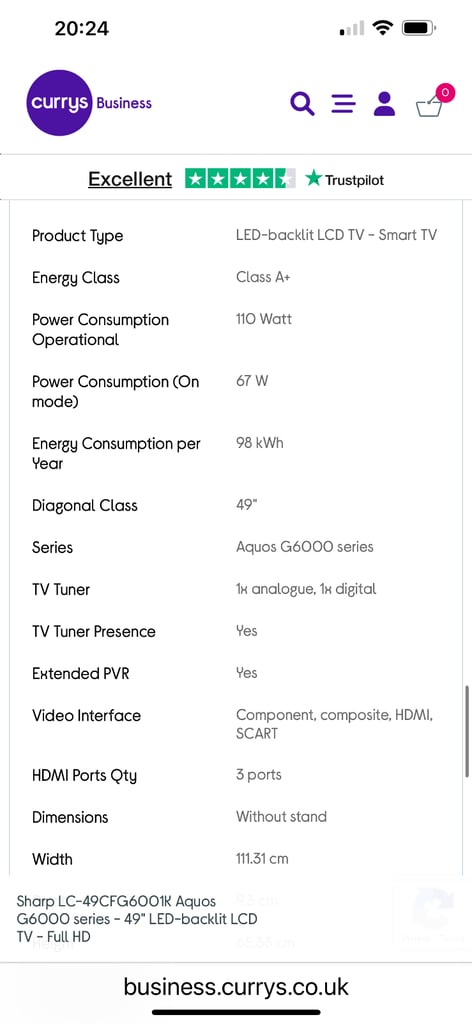Select the Product Type specification row
Image resolution: width=472 pixels, height=1024 pixels.
[x=236, y=236]
